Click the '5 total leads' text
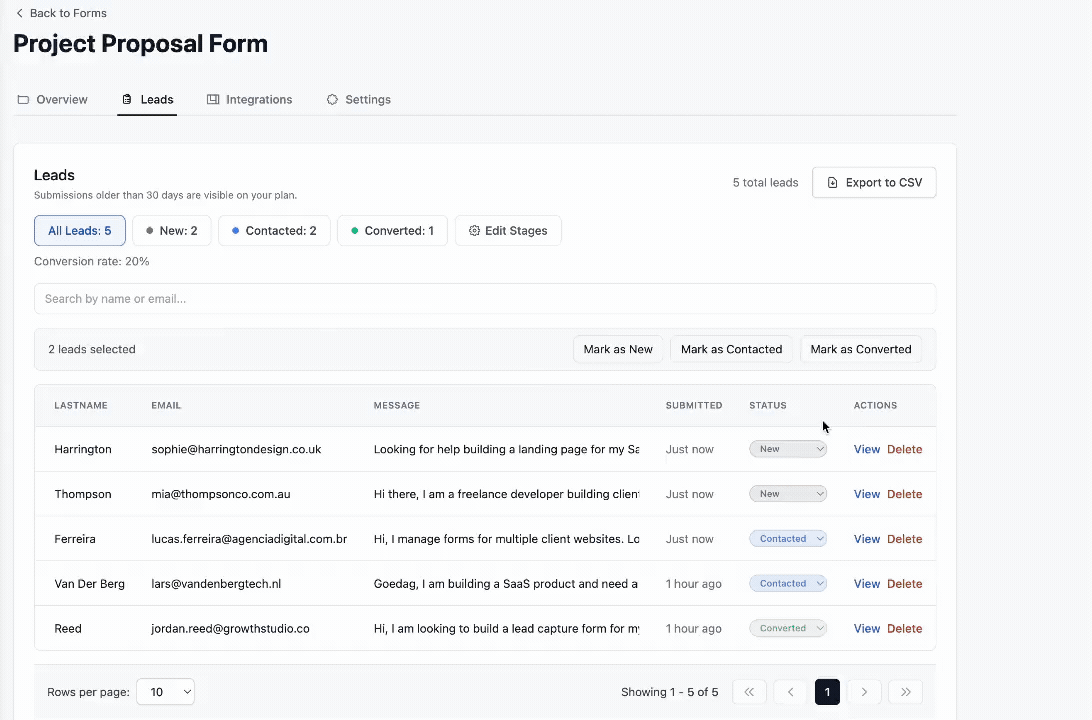 pos(765,182)
